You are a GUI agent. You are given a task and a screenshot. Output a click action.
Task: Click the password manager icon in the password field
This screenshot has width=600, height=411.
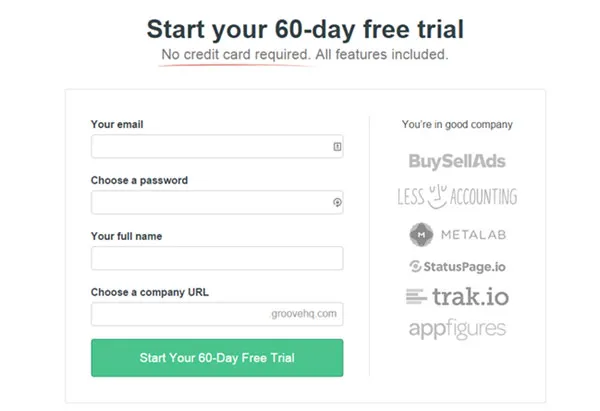tap(337, 202)
